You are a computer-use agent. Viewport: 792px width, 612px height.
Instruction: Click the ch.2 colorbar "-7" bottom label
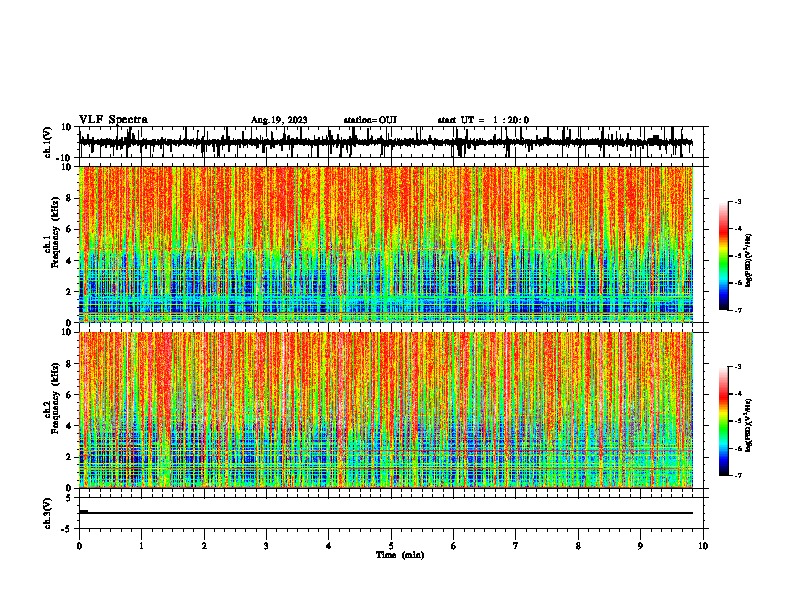[738, 476]
